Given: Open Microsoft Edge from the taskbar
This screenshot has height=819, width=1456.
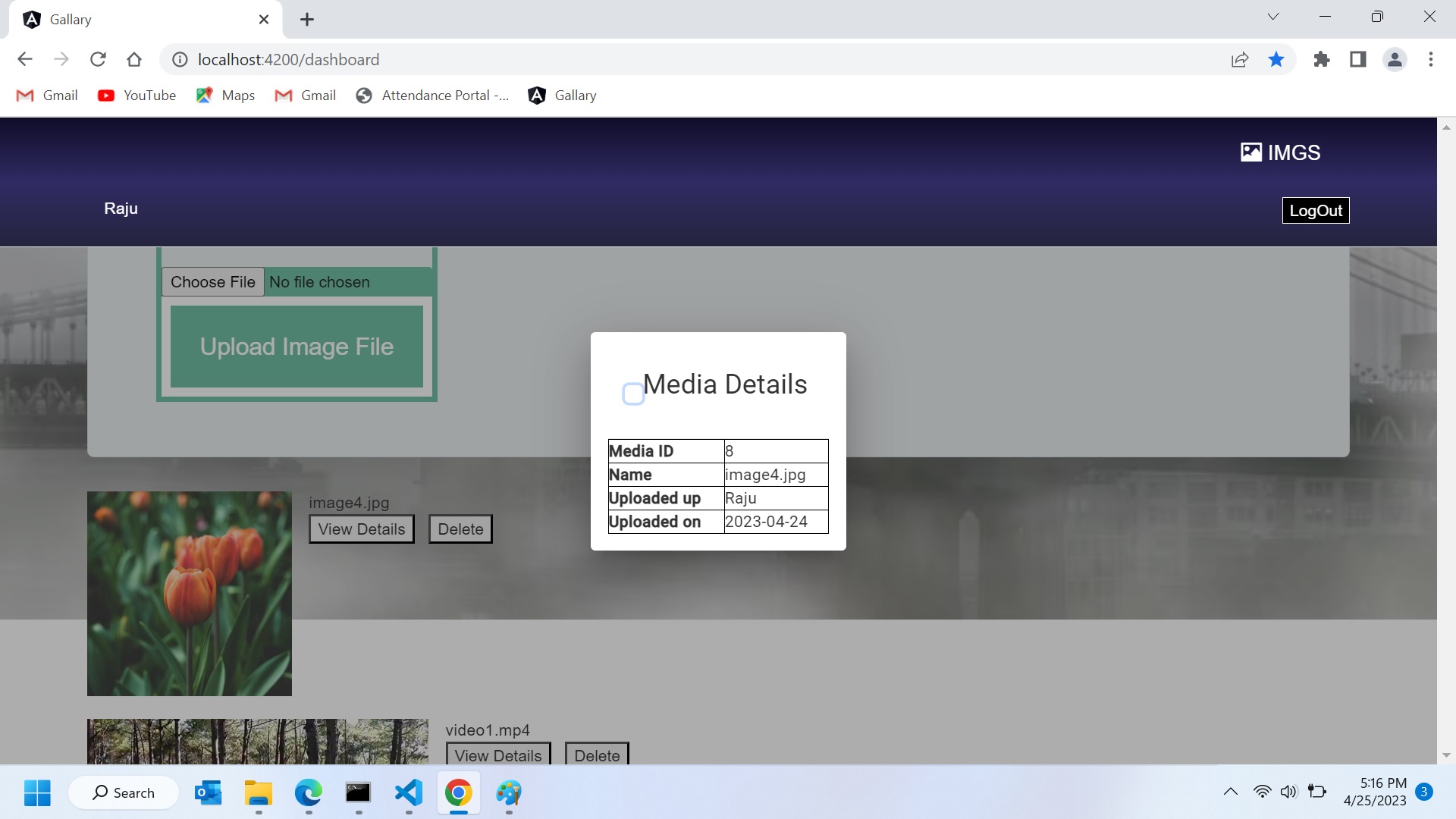Looking at the screenshot, I should 309,793.
